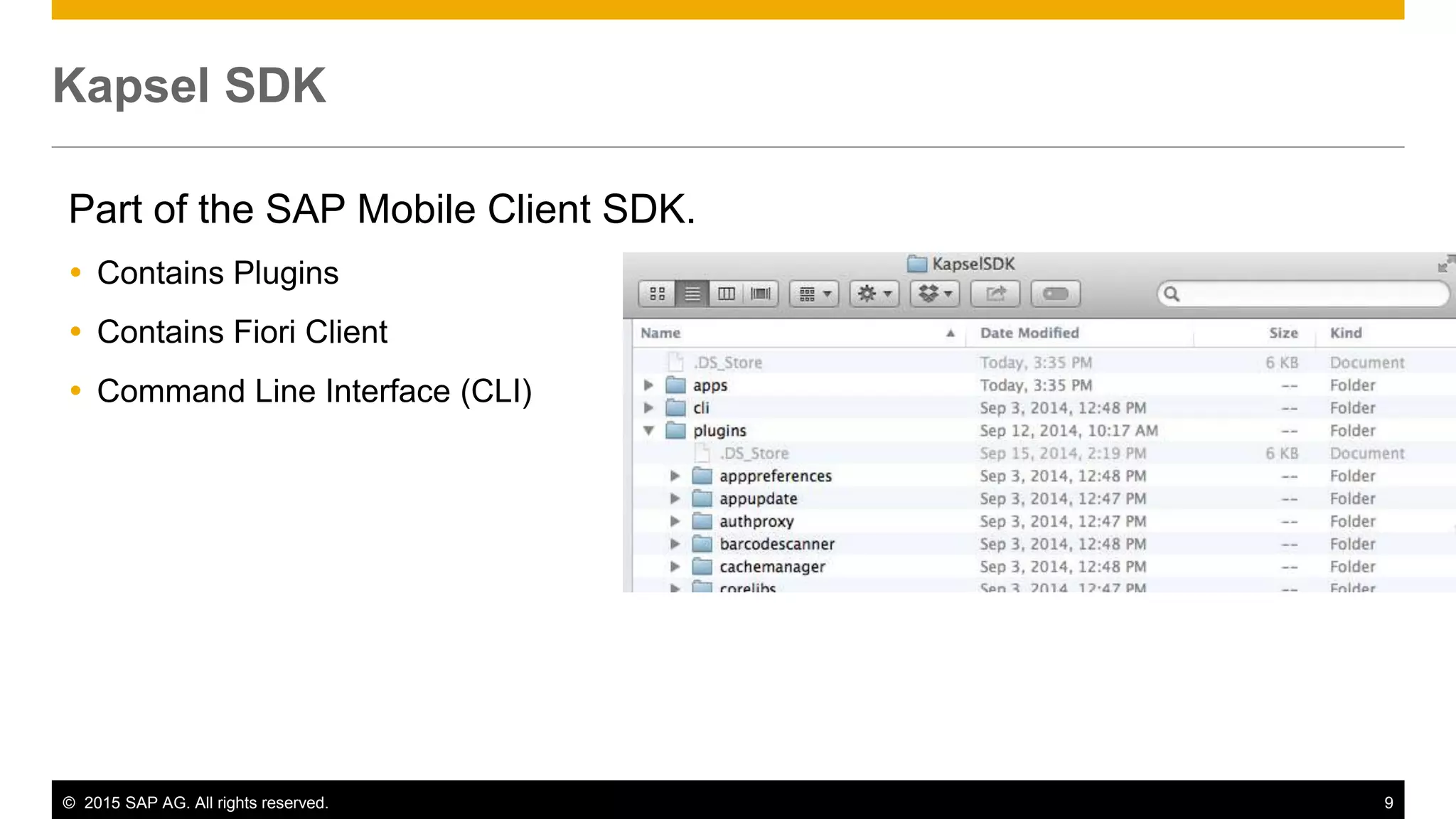Click the Share toolbar button
Image resolution: width=1456 pixels, height=819 pixels.
[x=995, y=294]
